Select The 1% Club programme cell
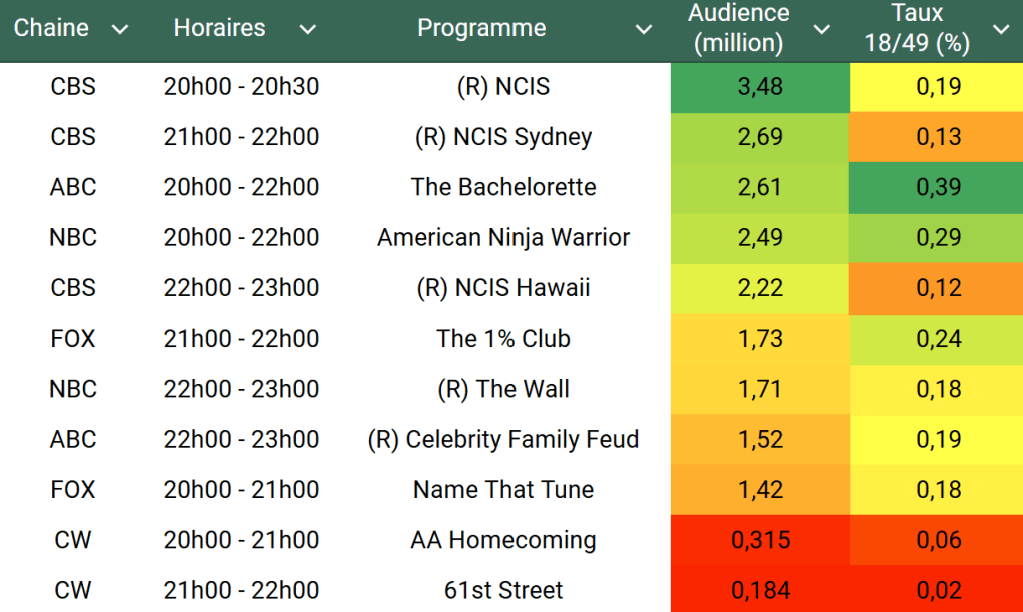This screenshot has width=1023, height=612. tap(503, 338)
